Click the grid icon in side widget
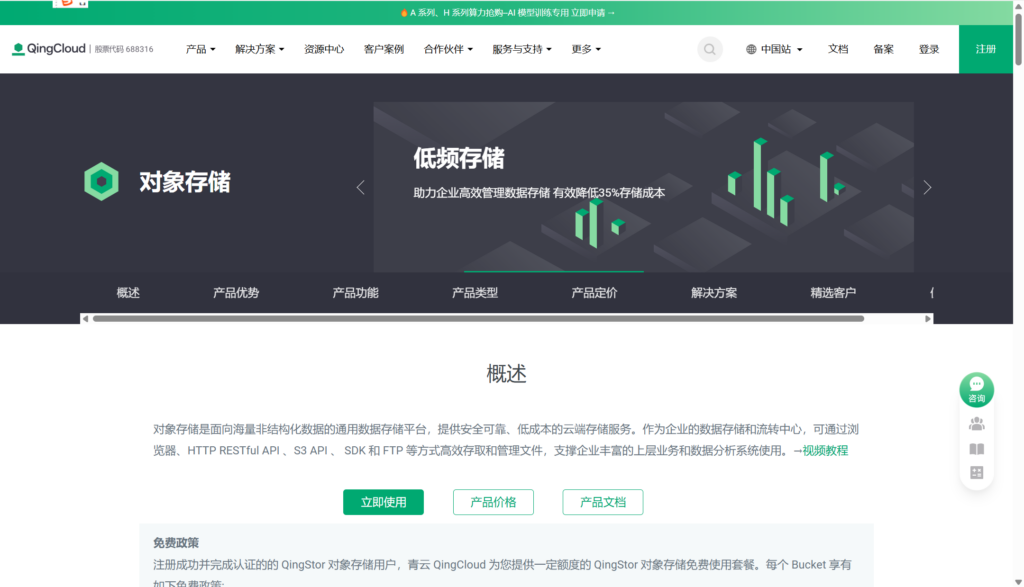 coord(976,472)
